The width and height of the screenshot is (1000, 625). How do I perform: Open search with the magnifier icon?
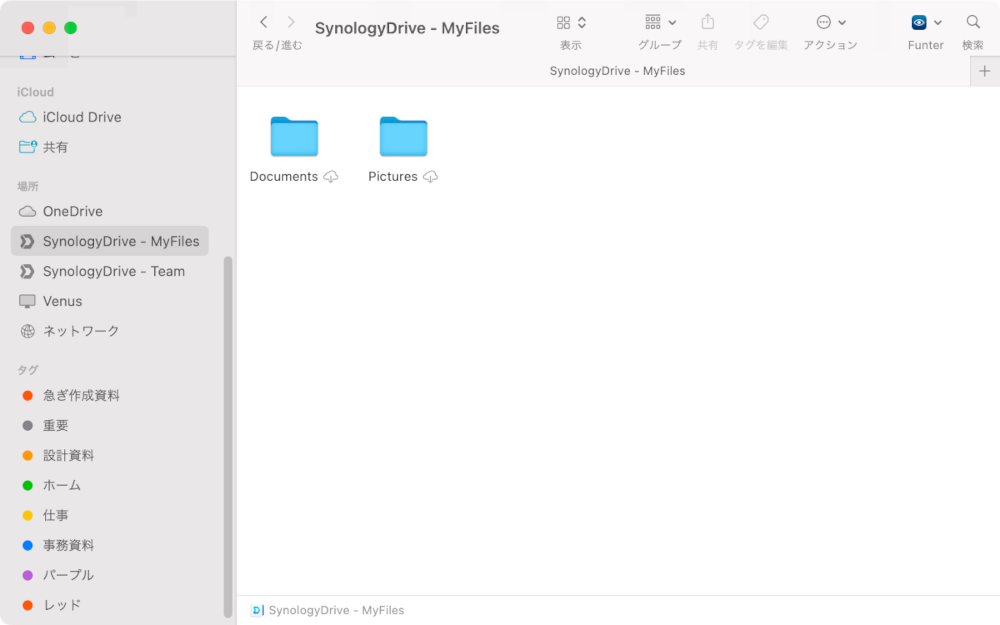click(x=973, y=22)
